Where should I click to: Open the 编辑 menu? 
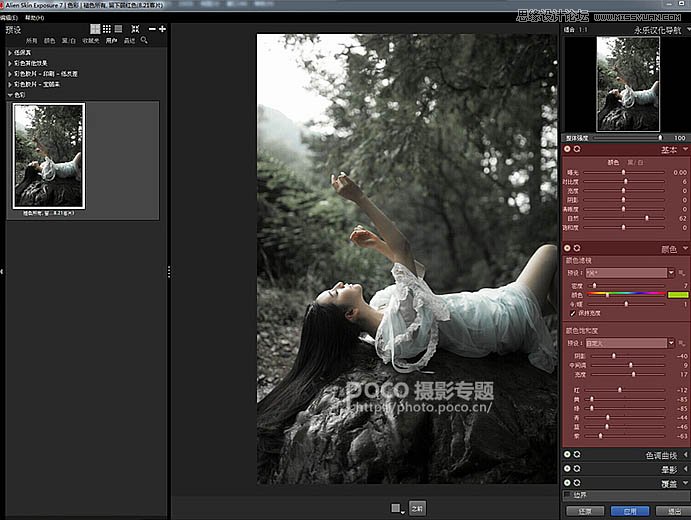(x=9, y=18)
